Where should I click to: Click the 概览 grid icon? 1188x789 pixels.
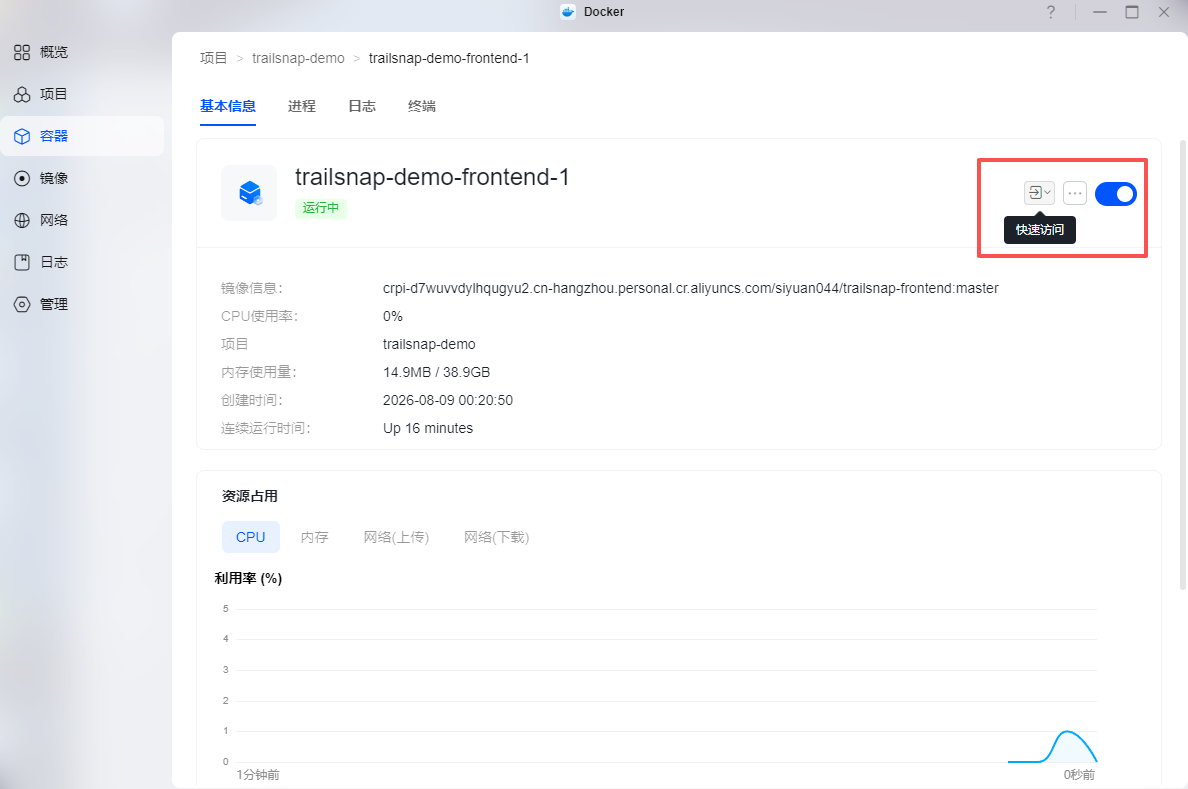[22, 52]
